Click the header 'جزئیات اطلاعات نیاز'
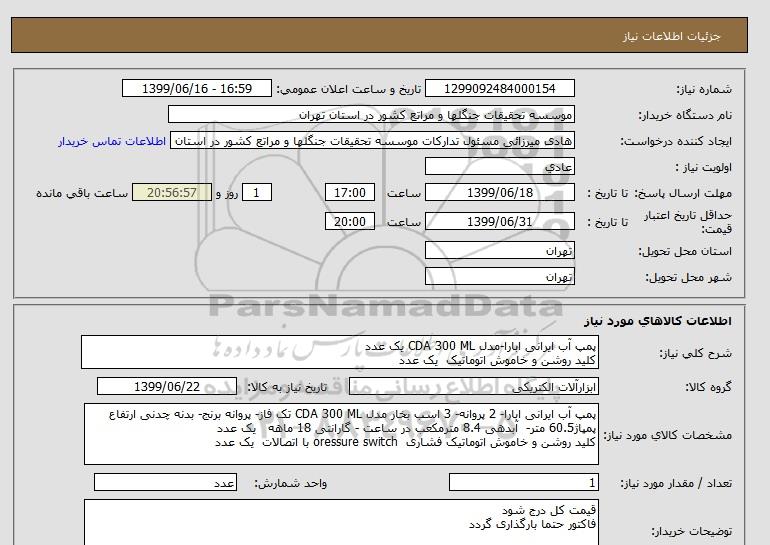The width and height of the screenshot is (770, 545). (671, 36)
